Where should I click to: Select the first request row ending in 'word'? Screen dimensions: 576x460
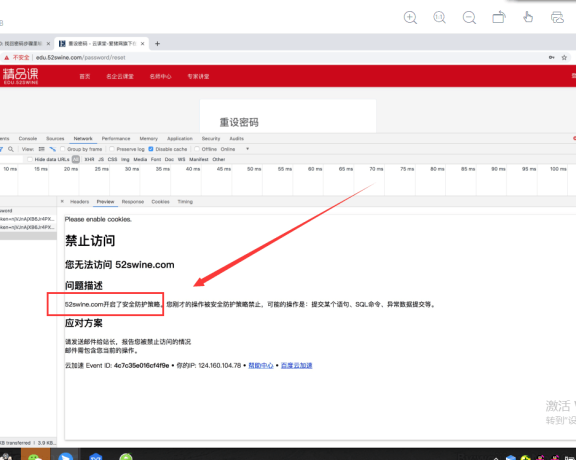coord(28,211)
